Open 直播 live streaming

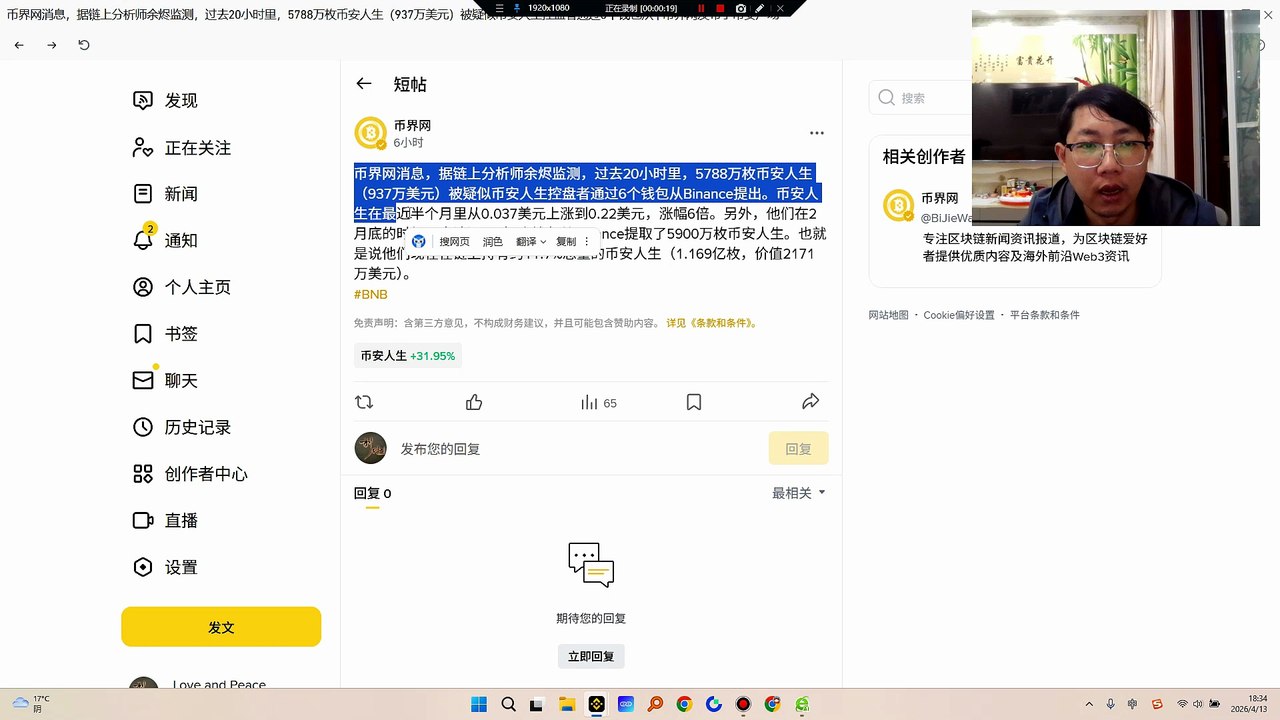pyautogui.click(x=166, y=521)
